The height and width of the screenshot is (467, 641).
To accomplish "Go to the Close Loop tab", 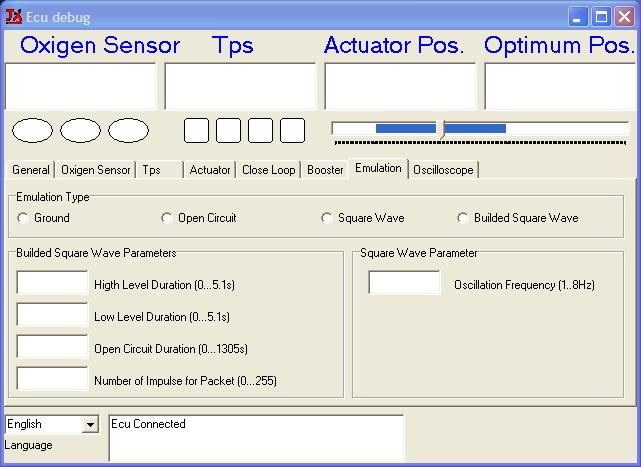I will coord(268,170).
